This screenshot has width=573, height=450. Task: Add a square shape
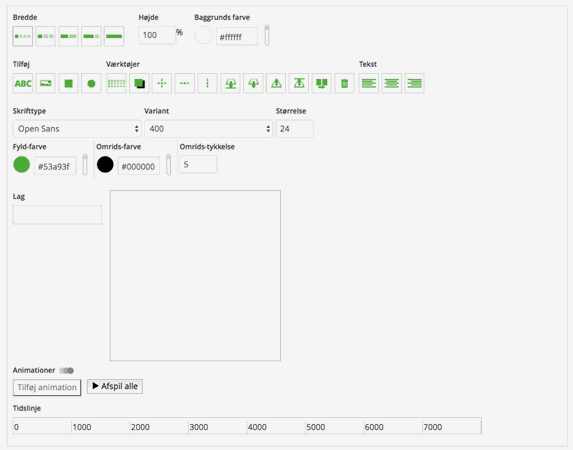click(x=68, y=83)
